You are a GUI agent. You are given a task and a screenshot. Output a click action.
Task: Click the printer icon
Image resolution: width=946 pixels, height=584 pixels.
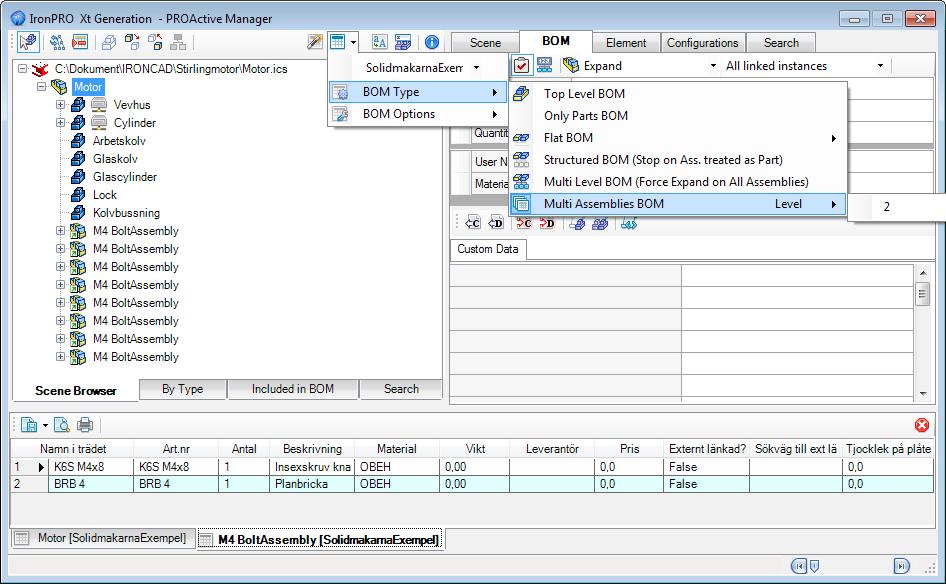[85, 425]
